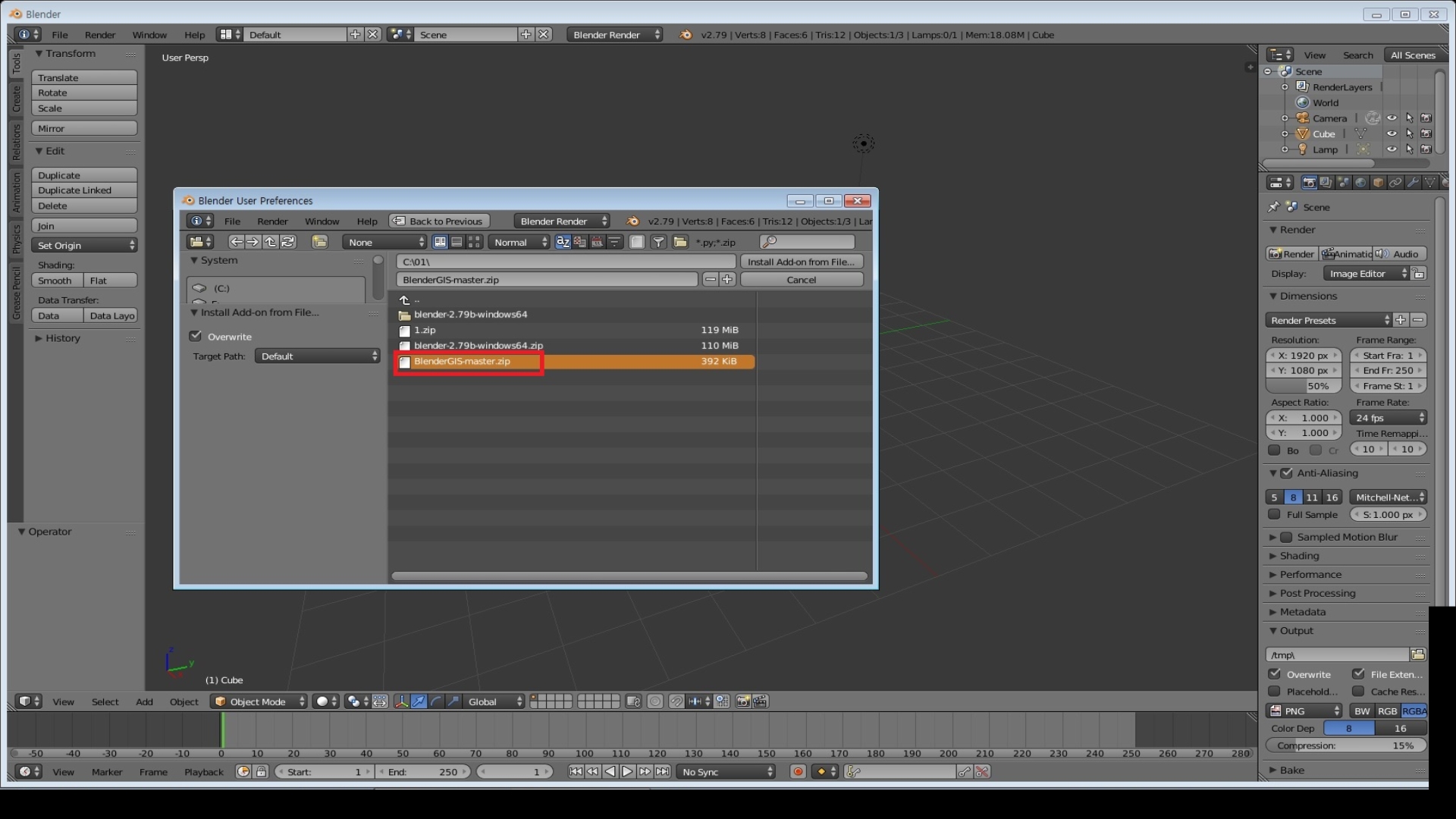The image size is (1456, 819).
Task: Enable Full Sample checkbox
Action: coord(1275,514)
